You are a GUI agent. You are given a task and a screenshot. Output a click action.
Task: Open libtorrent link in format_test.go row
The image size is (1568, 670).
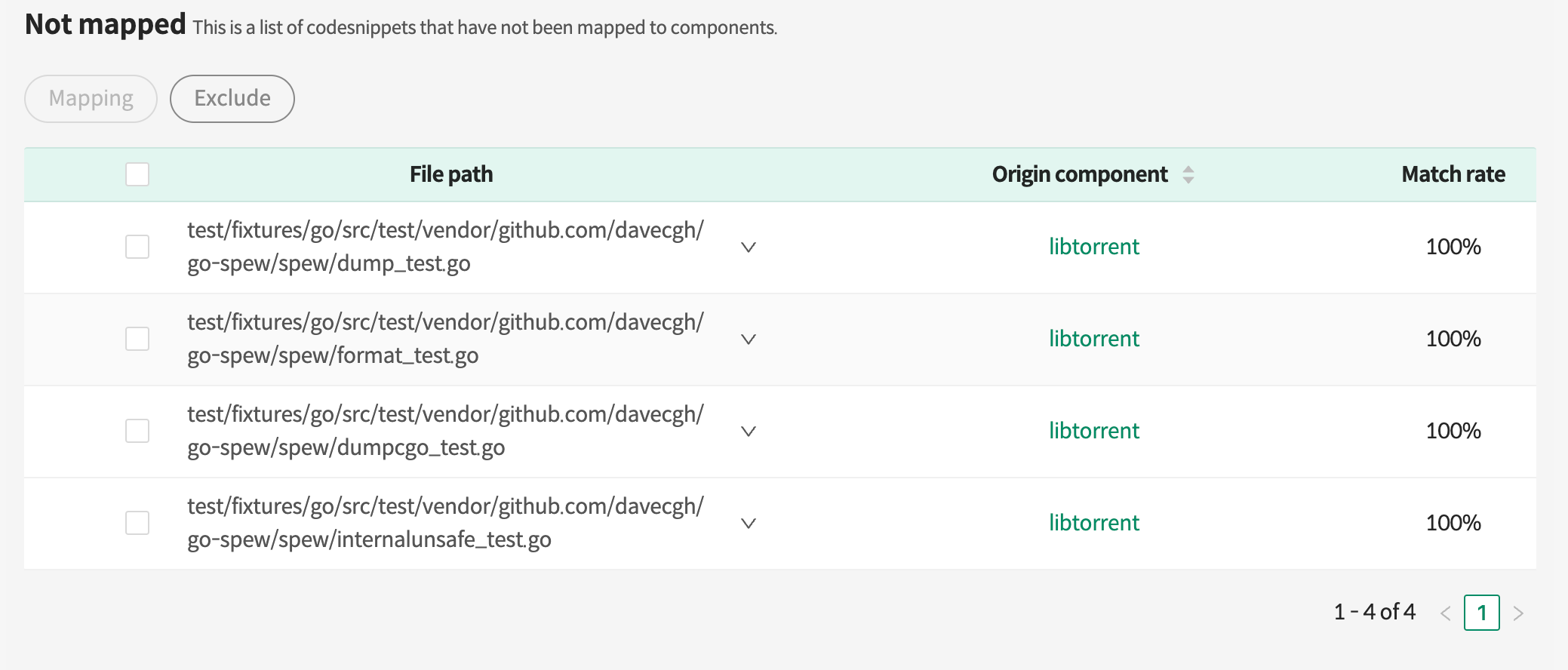pos(1093,339)
